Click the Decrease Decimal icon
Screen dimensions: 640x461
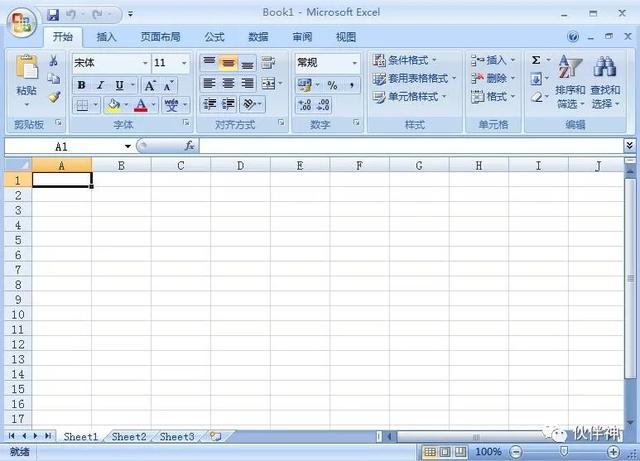[x=323, y=105]
